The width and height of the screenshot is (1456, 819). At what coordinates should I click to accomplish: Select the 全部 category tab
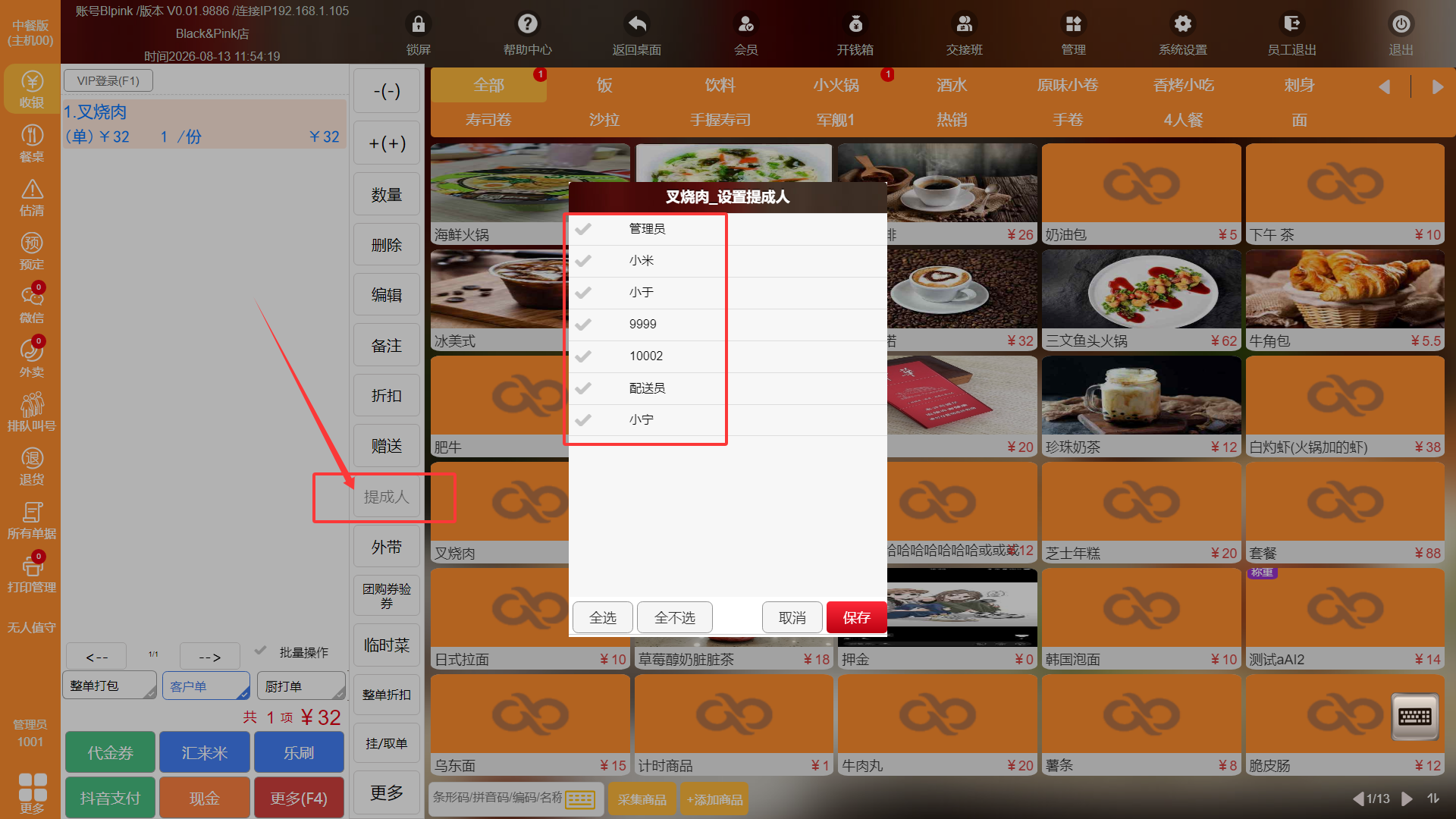488,85
